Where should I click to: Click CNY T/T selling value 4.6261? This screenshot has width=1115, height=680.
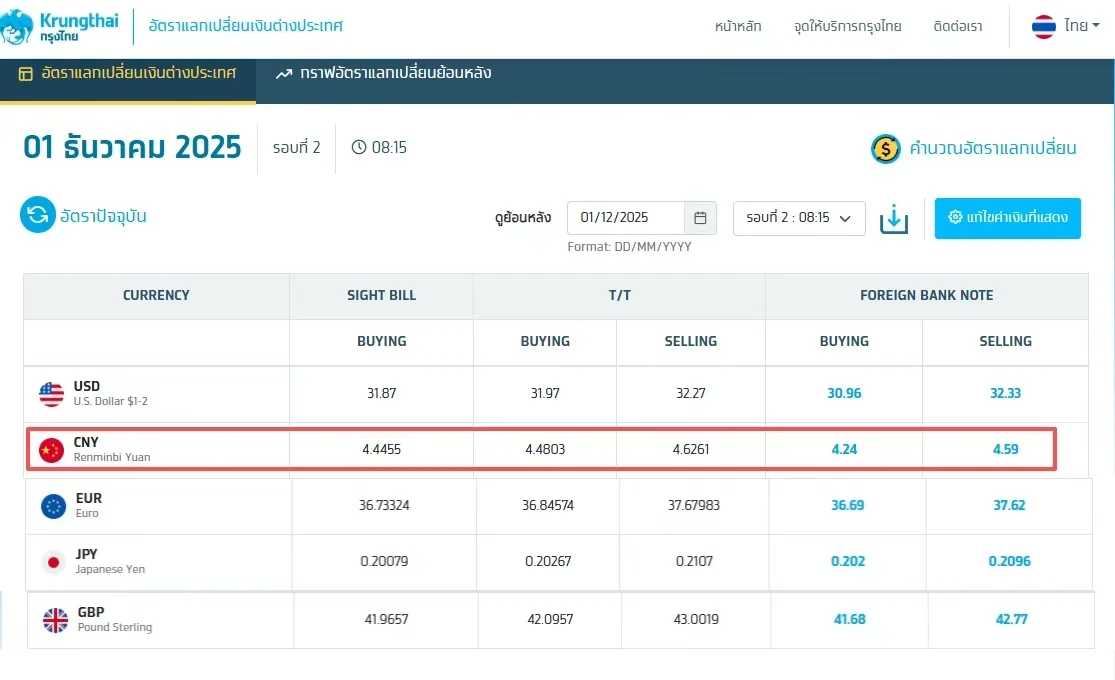690,450
